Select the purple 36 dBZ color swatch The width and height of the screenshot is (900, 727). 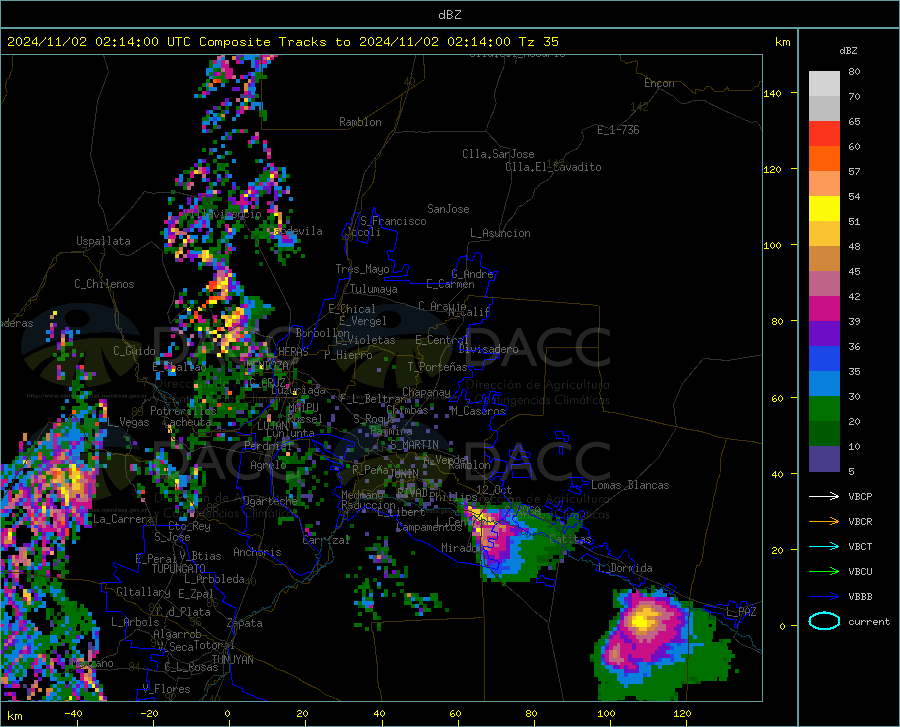click(x=824, y=334)
